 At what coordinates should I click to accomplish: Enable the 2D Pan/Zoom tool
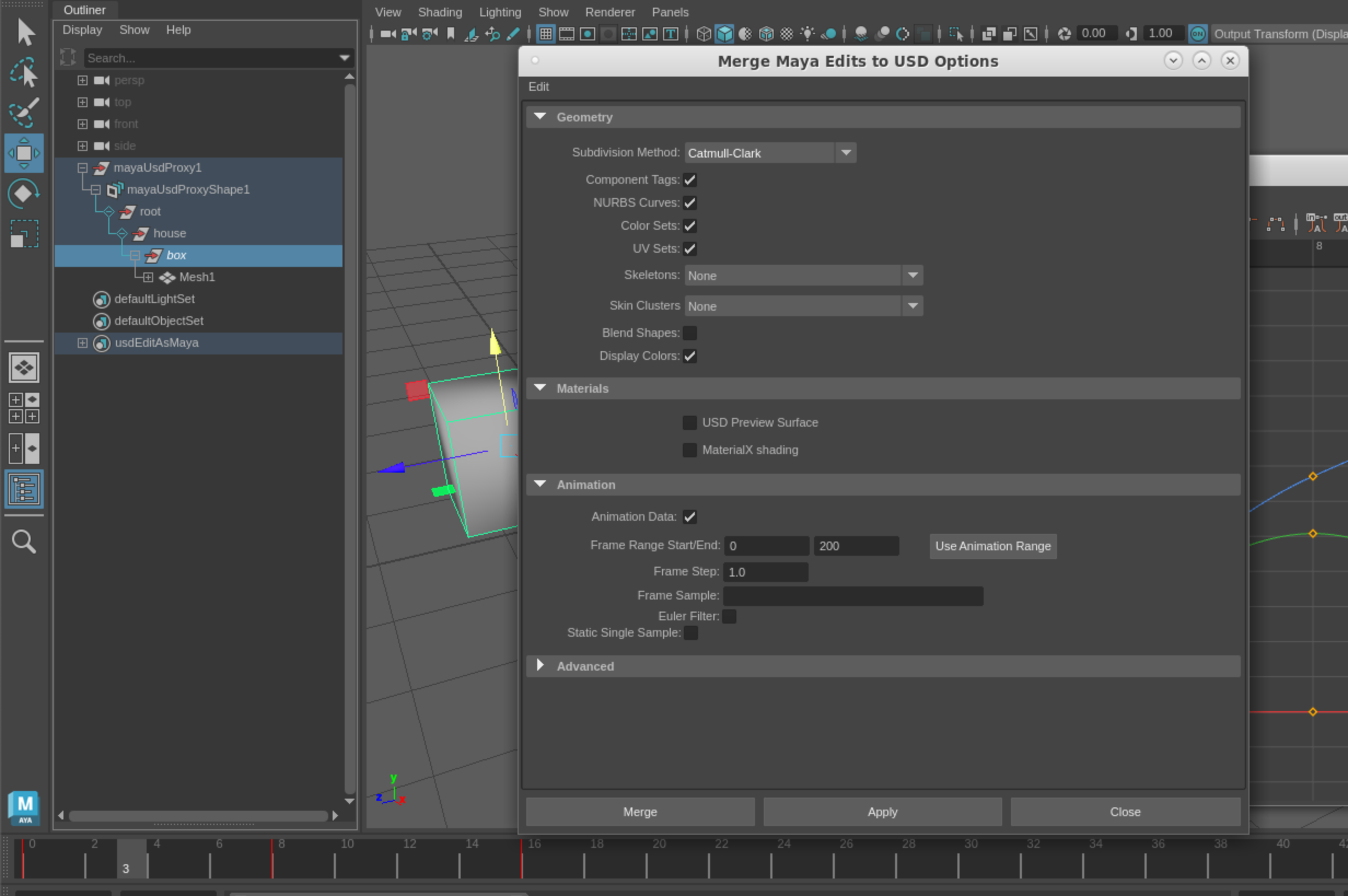click(x=492, y=34)
